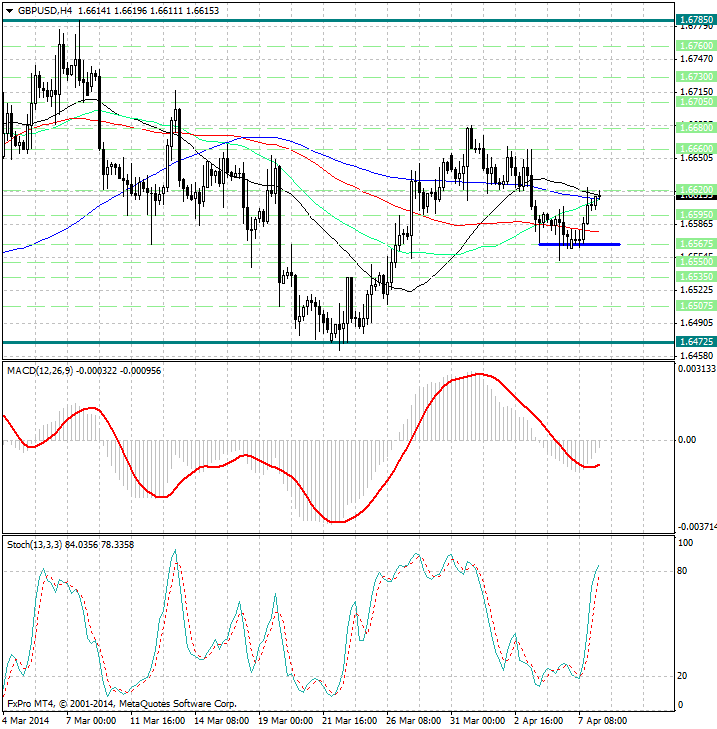Click the 1.67300 level label

[694, 76]
